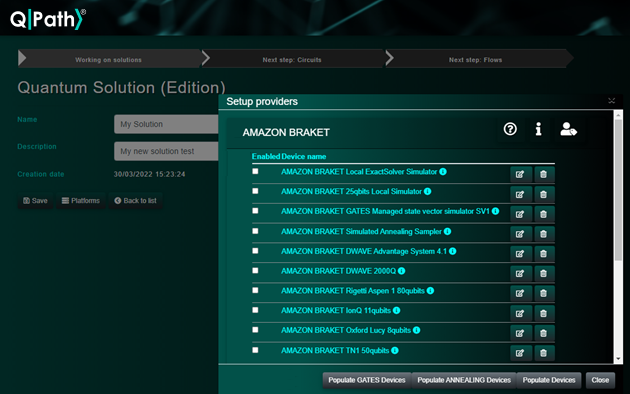Click the AMAZON BRAKET provider heading
Image resolution: width=630 pixels, height=394 pixels.
point(286,133)
